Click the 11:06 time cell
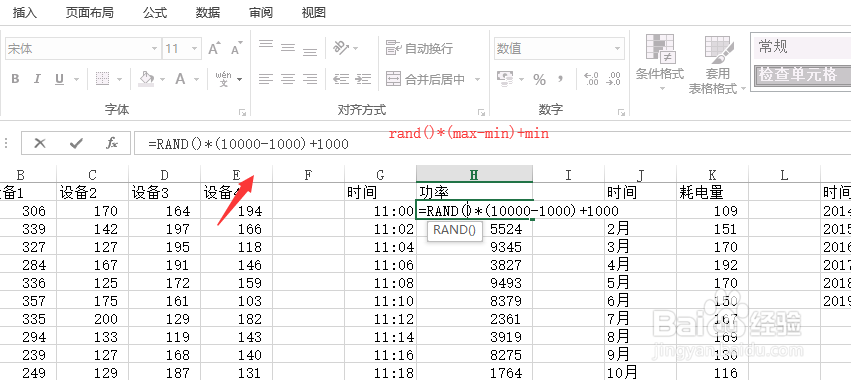 (380, 265)
